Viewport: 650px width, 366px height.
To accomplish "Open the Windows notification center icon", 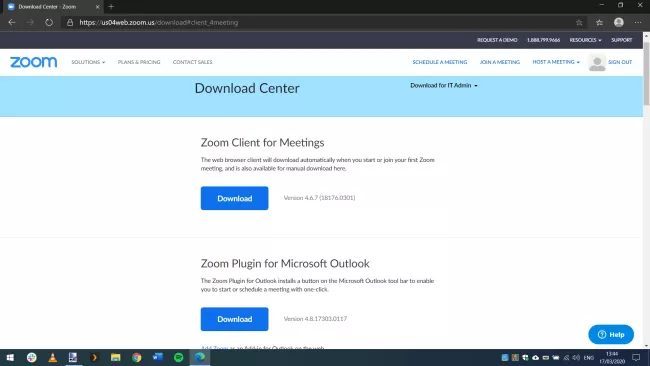I will click(x=636, y=357).
